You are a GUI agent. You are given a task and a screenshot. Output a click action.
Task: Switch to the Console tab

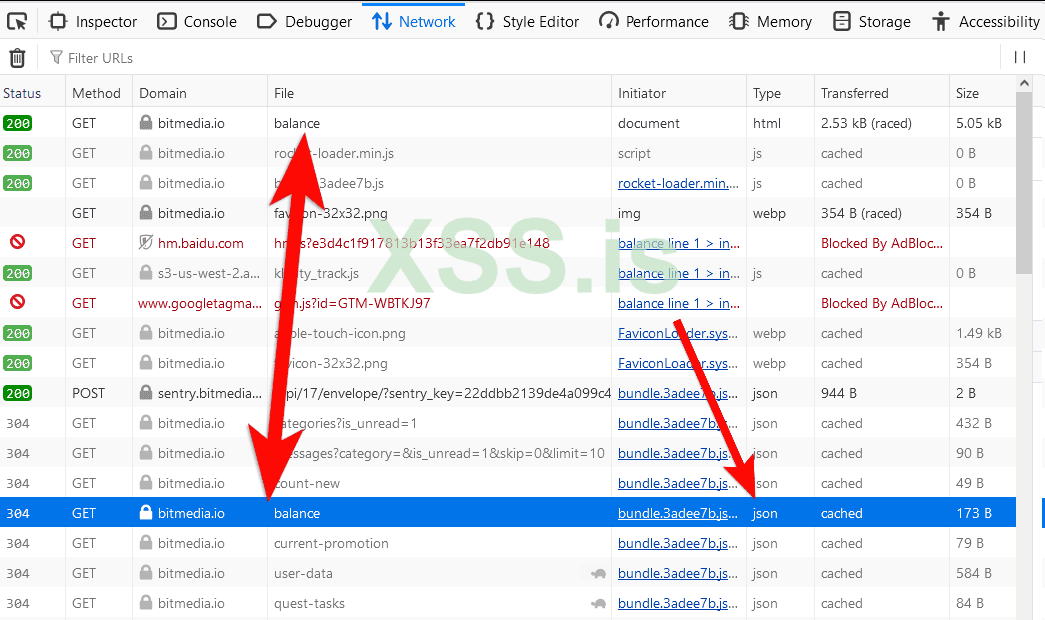pos(197,21)
